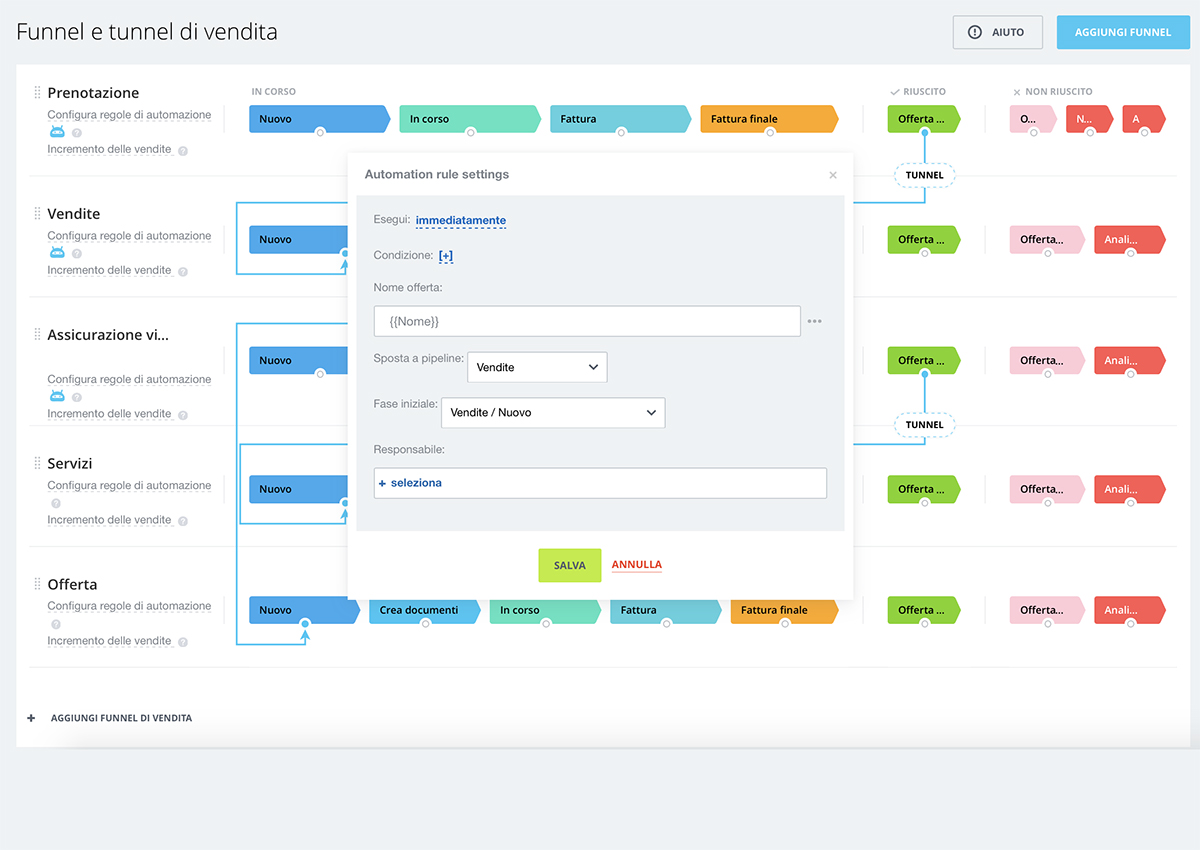The image size is (1200, 850).
Task: Open help beside Vendite 'Incremento delle vendite'
Action: pos(183,272)
